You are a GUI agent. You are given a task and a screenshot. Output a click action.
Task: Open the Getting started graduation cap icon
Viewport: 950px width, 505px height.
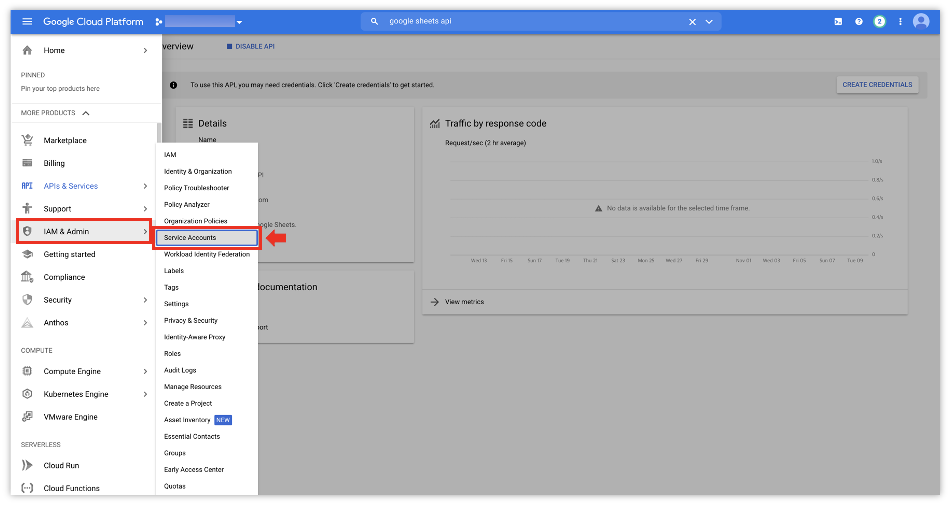point(27,254)
